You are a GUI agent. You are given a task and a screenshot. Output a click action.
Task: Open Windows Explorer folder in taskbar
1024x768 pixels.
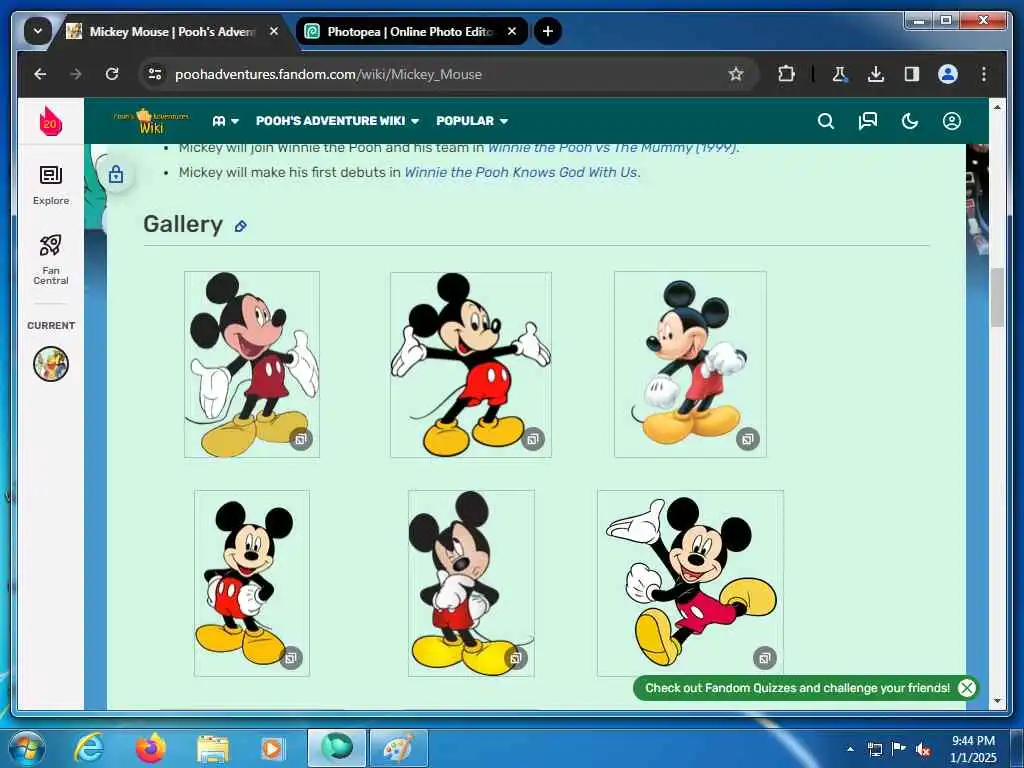(213, 750)
